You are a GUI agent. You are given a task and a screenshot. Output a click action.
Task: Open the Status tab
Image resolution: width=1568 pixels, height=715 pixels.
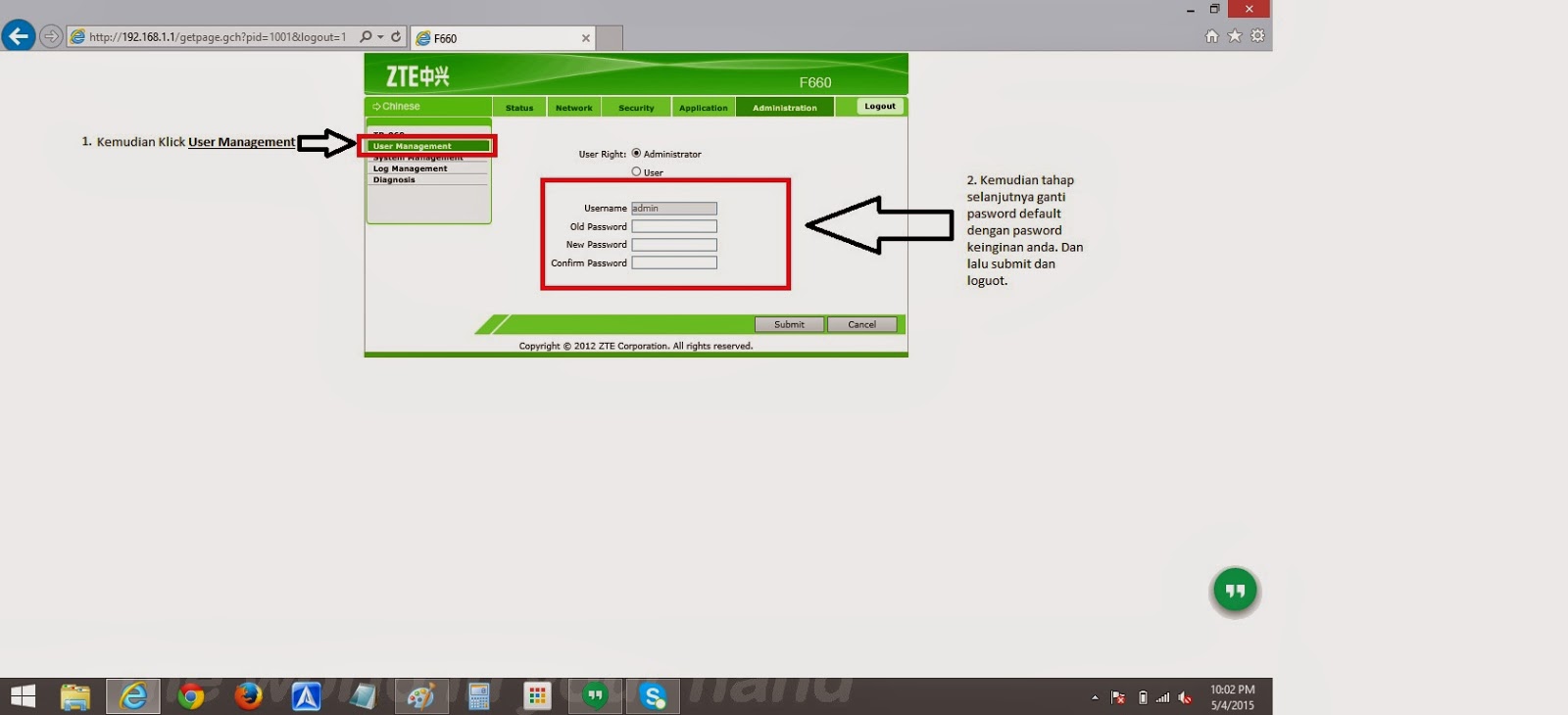tap(519, 108)
